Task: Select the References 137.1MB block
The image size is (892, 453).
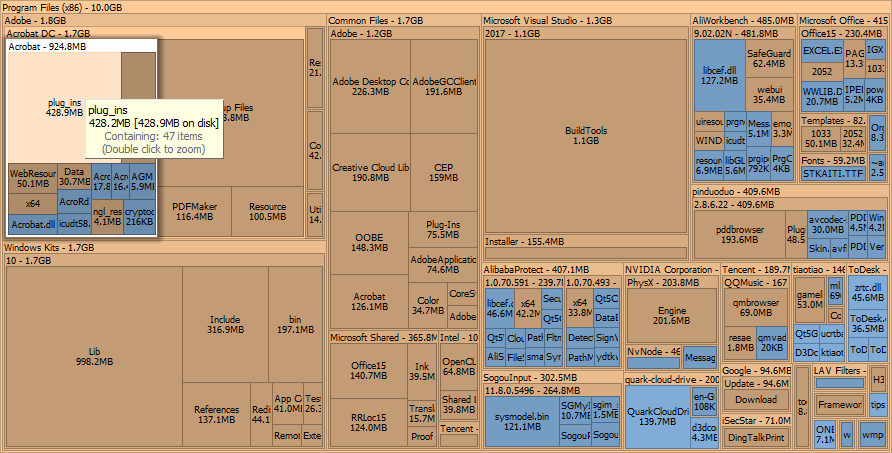Action: click(216, 414)
